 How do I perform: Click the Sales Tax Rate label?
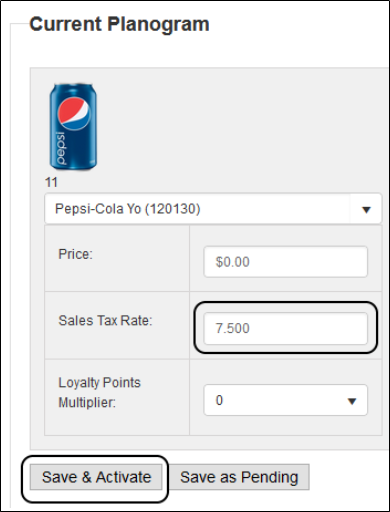[105, 321]
